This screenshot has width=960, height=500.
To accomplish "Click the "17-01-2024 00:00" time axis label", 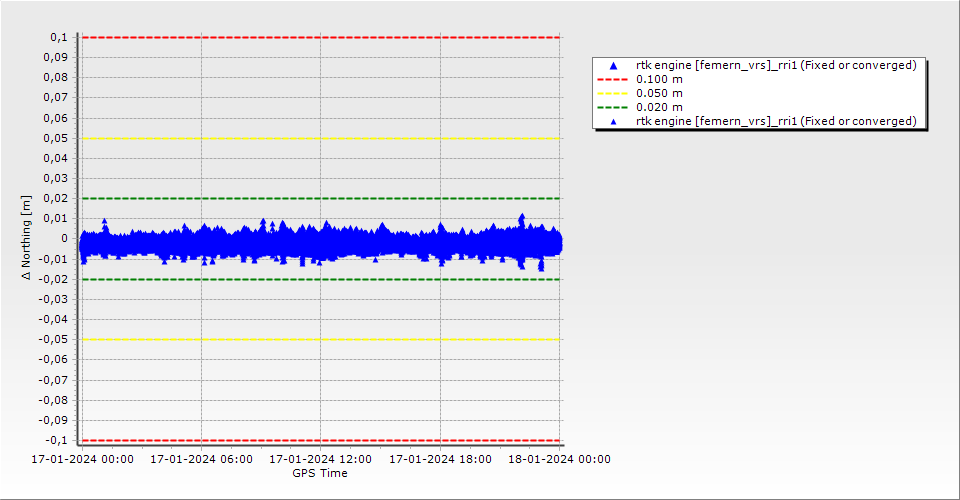I will pyautogui.click(x=81, y=460).
